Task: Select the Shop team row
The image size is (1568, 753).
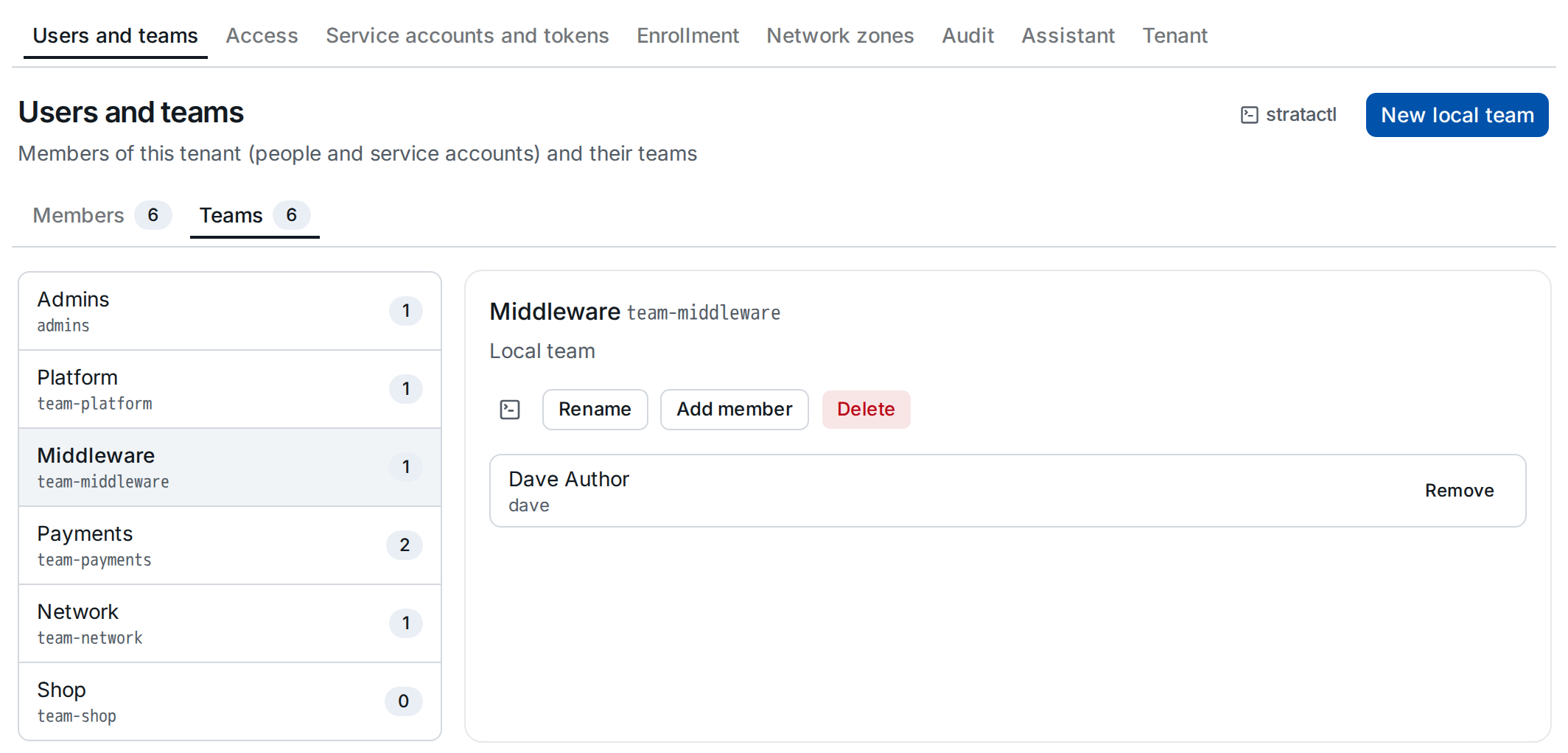Action: [x=230, y=701]
